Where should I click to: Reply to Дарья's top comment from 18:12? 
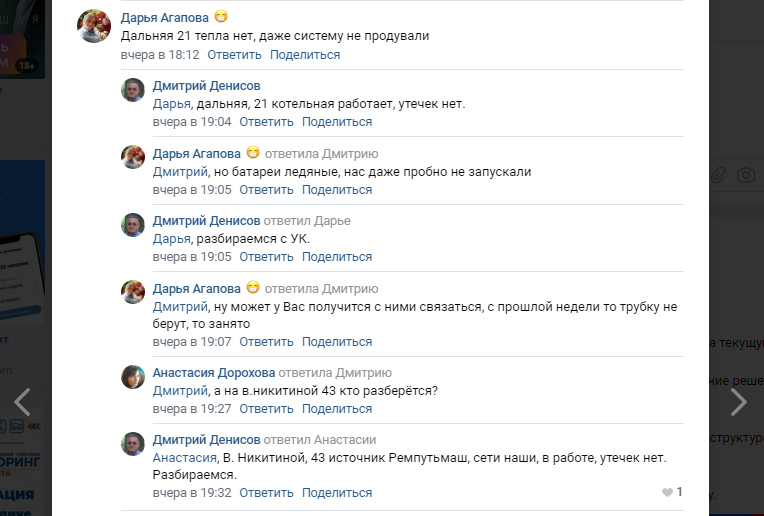234,55
